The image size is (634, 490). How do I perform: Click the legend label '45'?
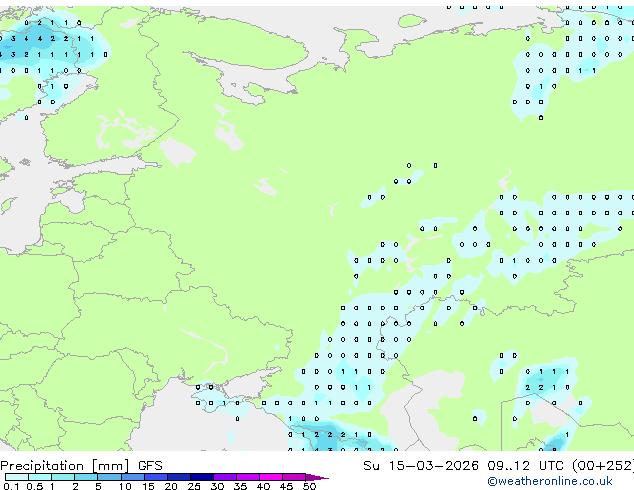coord(286,486)
